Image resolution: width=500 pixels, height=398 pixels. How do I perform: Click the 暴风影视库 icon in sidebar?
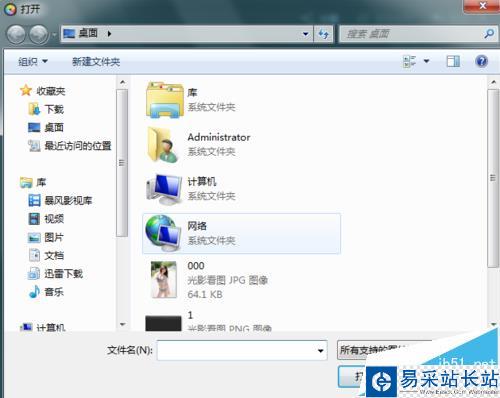(34, 200)
